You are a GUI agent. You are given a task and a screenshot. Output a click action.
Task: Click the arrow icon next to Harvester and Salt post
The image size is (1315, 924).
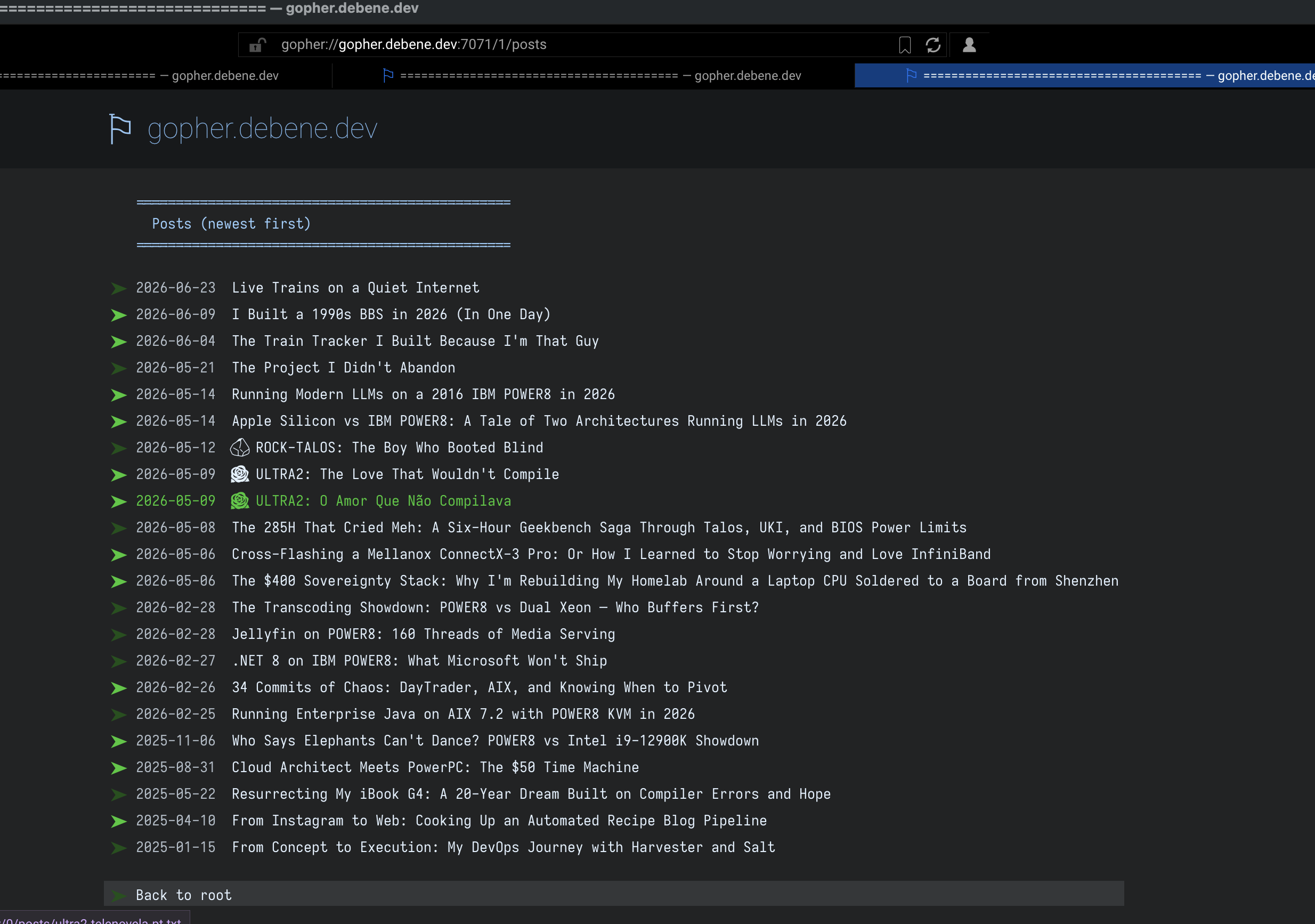pos(119,848)
